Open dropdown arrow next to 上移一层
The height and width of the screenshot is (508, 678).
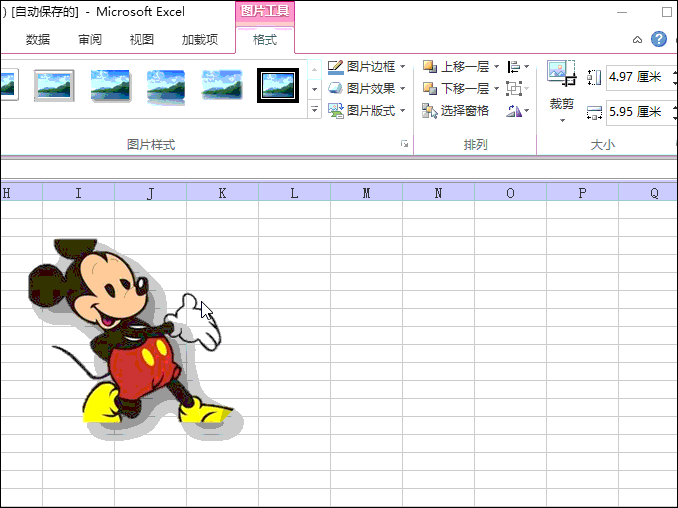497,67
